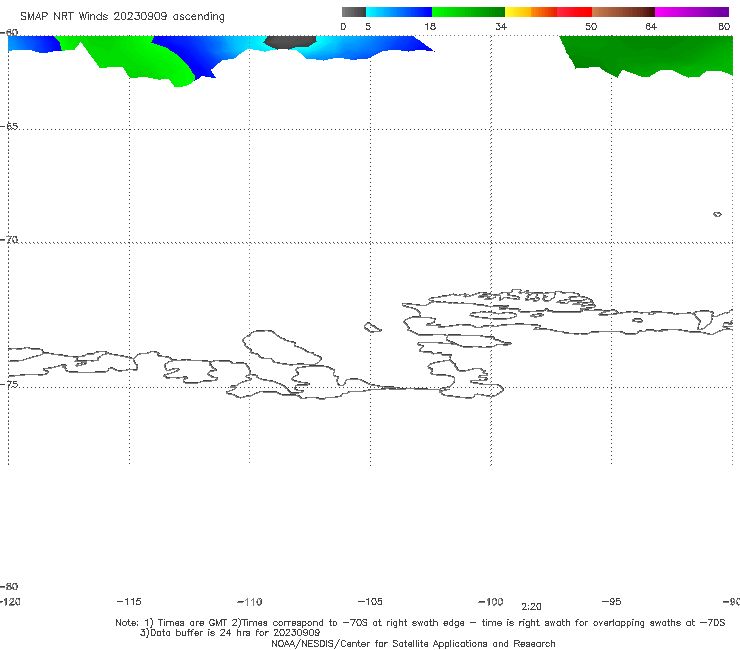The height and width of the screenshot is (650, 740).
Task: Click the title 'SMAP NRT Winds 20230909 ascending'
Action: pos(122,17)
